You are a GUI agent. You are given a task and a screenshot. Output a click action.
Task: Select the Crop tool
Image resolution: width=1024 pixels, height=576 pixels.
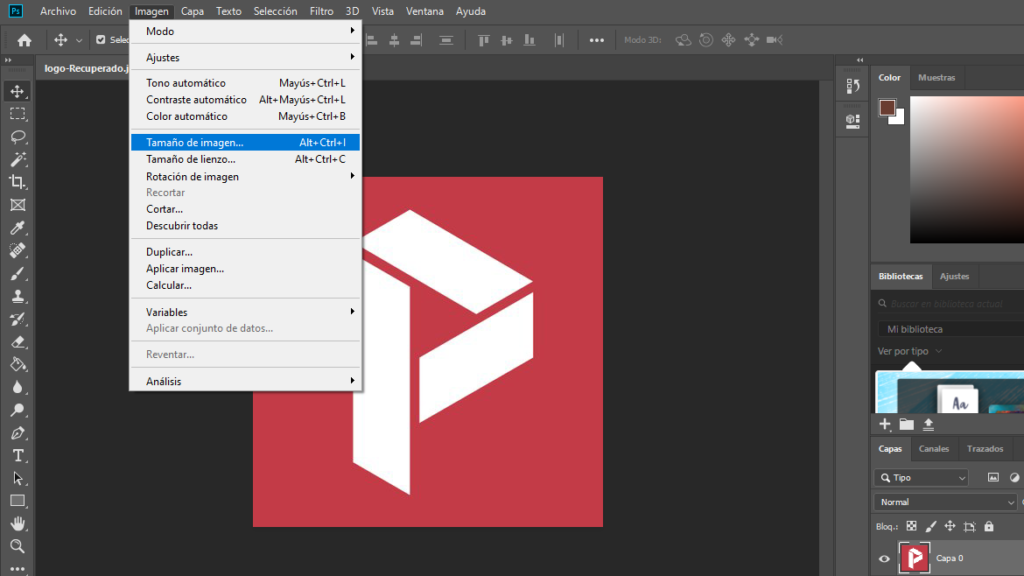point(18,181)
